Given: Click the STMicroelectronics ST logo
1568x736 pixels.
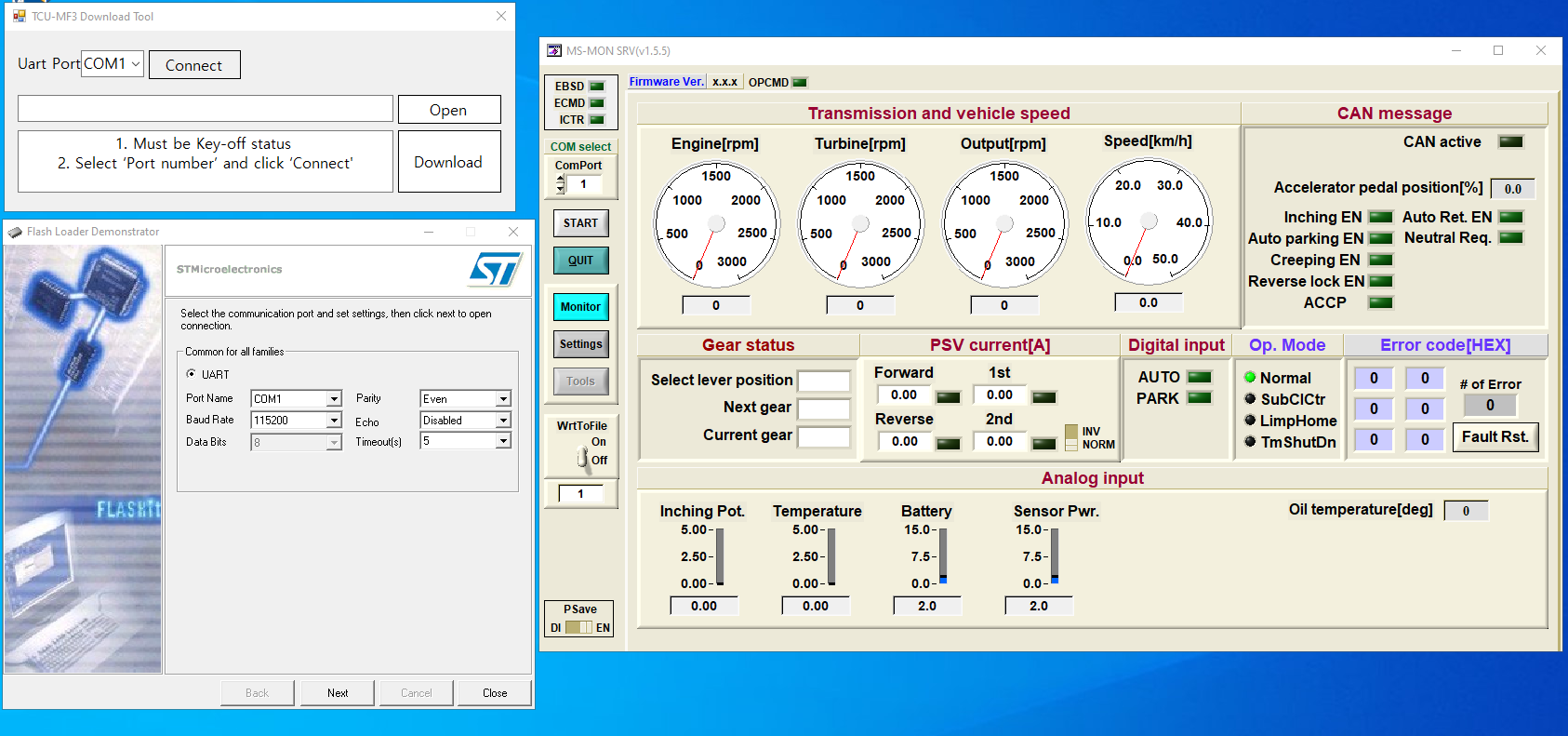Looking at the screenshot, I should click(494, 270).
